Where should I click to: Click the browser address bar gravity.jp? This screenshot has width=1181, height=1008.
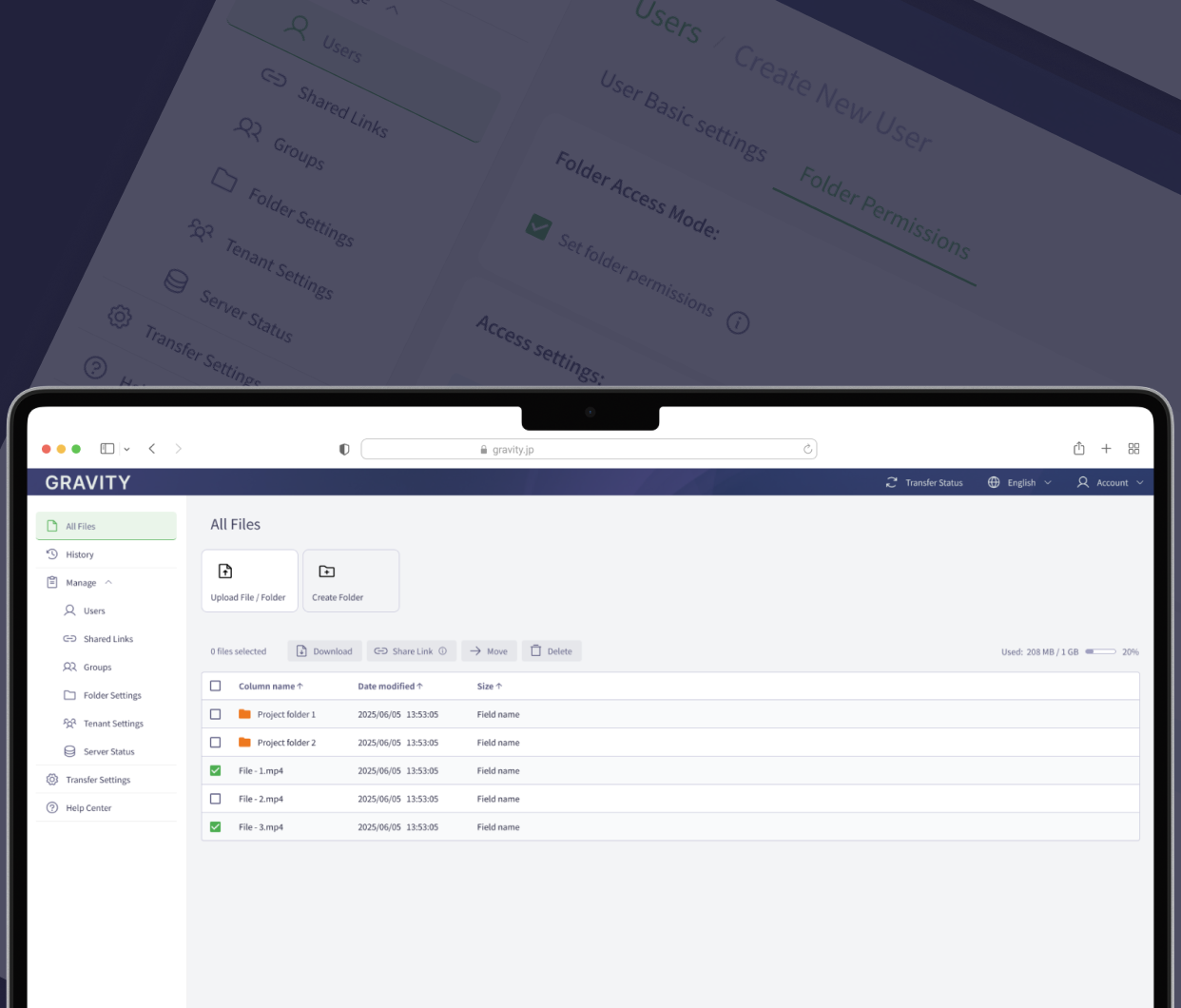tap(589, 449)
